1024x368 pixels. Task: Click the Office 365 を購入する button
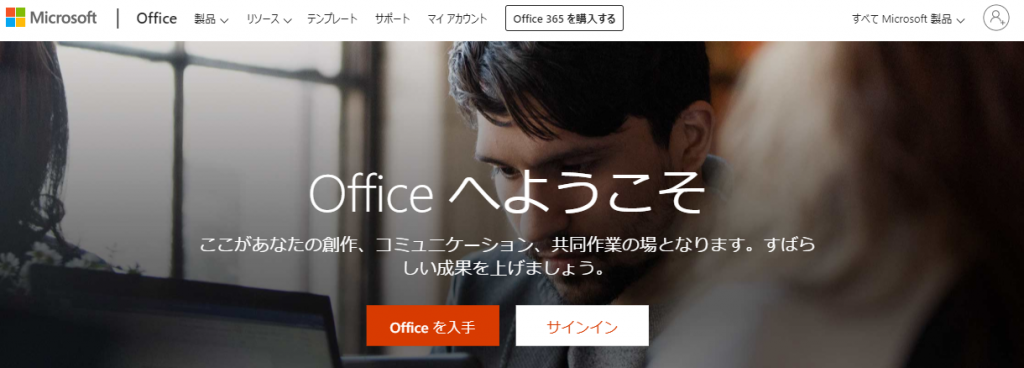pyautogui.click(x=564, y=18)
